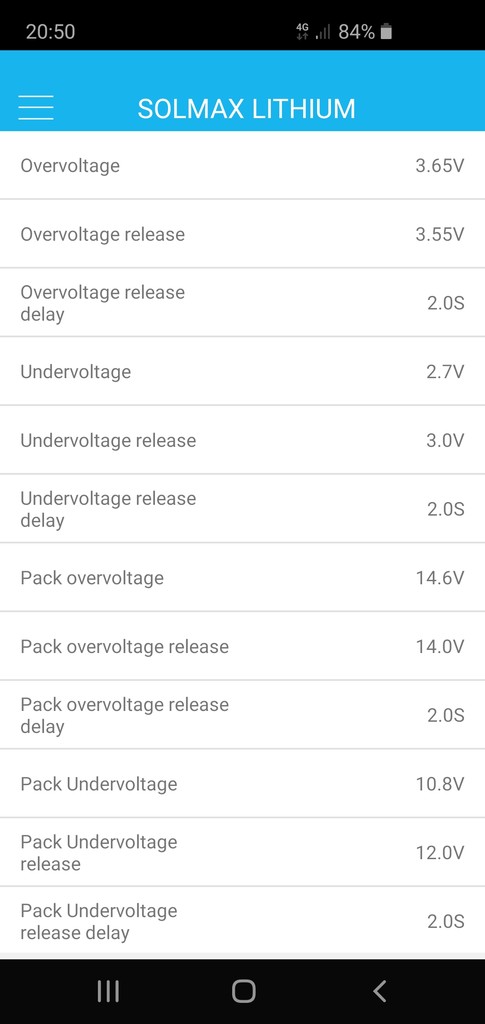Tap the battery status icon
Screen dimensions: 485x1024
[x=386, y=31]
